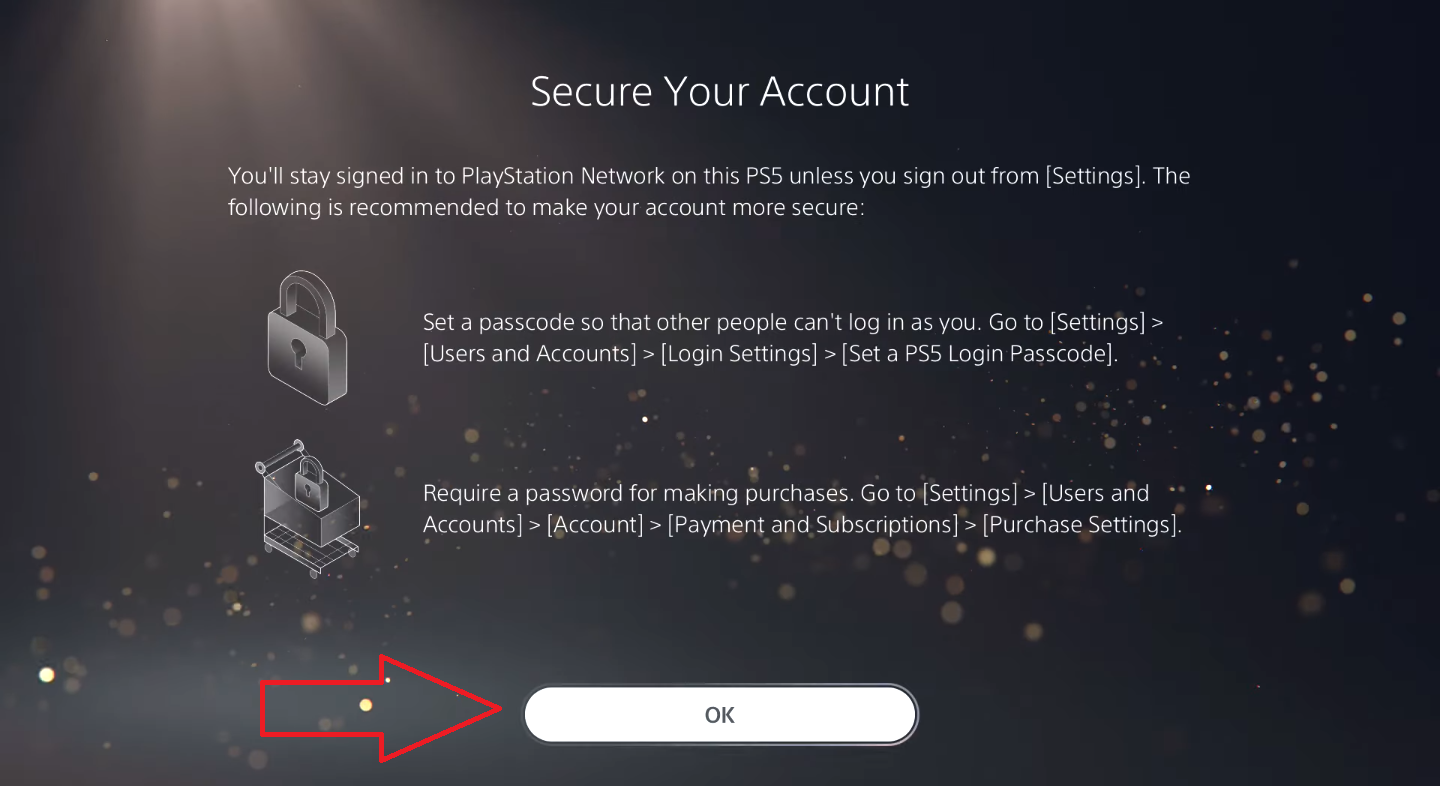Click the PlayStation Network text in intro
The height and width of the screenshot is (786, 1440).
563,176
